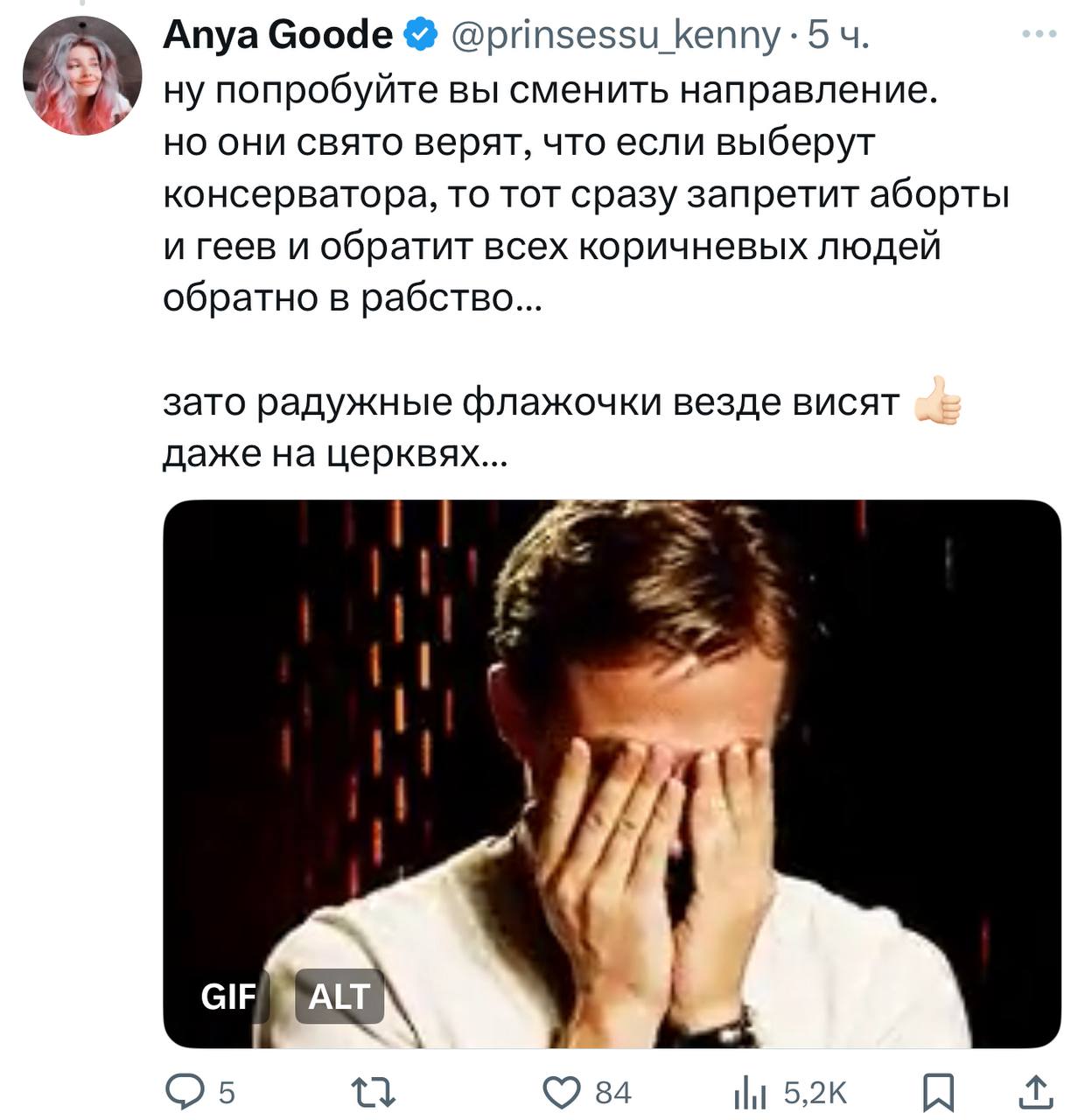Image resolution: width=1085 pixels, height=1120 pixels.
Task: Click the GIF badge on the media
Action: click(229, 996)
